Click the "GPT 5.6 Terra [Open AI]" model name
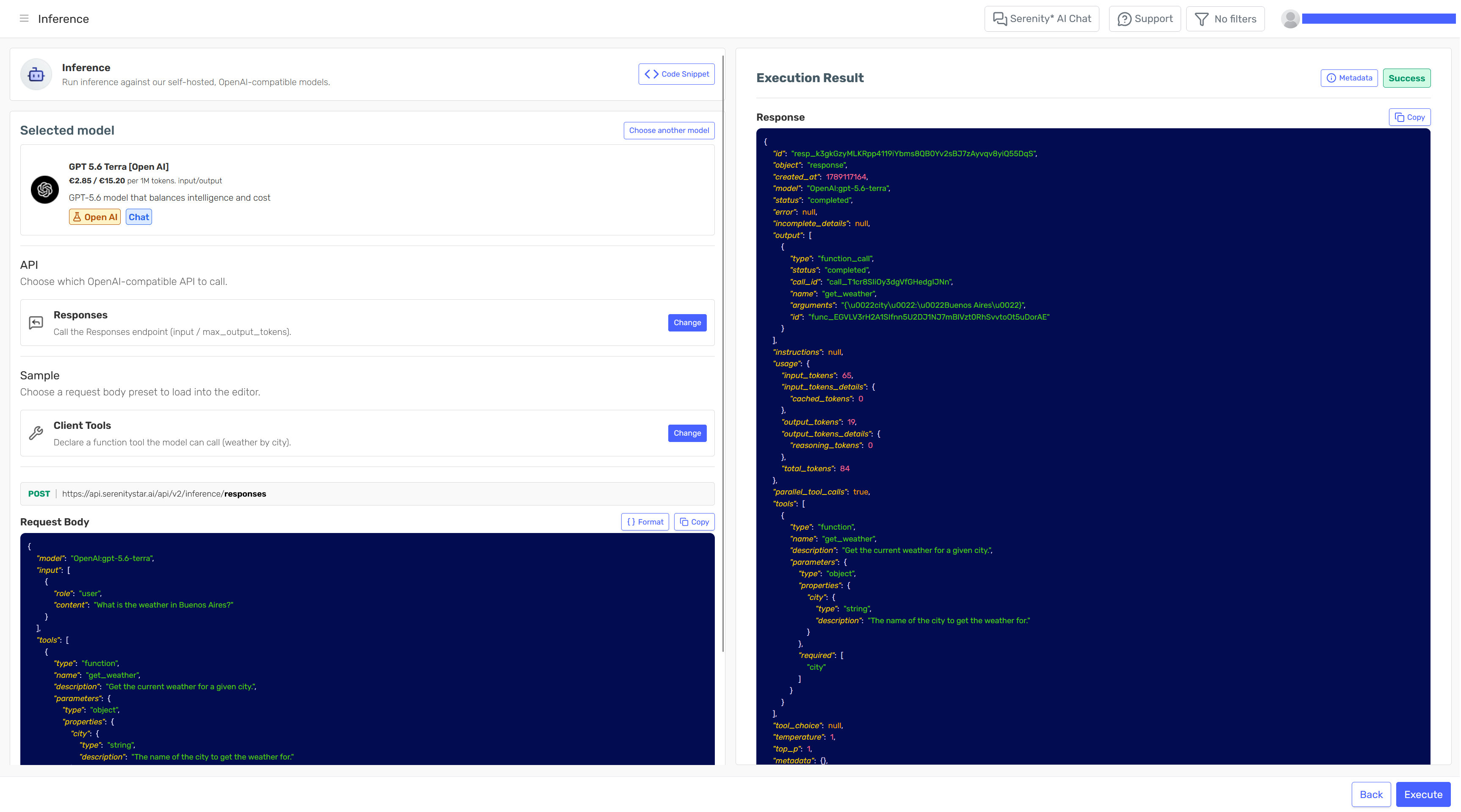 pyautogui.click(x=119, y=167)
